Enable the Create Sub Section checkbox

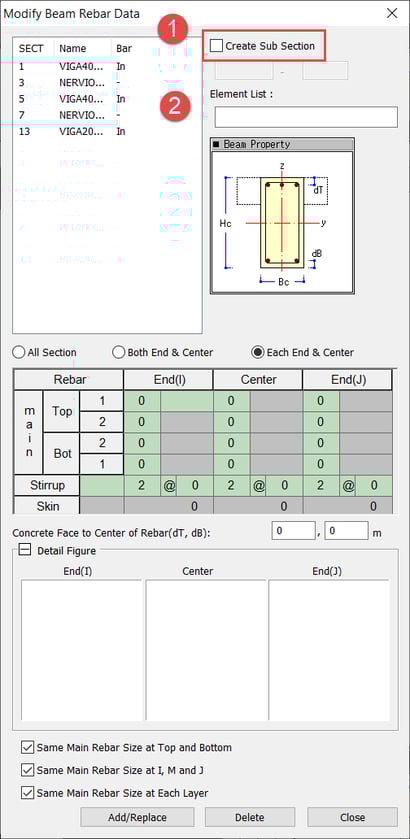216,46
